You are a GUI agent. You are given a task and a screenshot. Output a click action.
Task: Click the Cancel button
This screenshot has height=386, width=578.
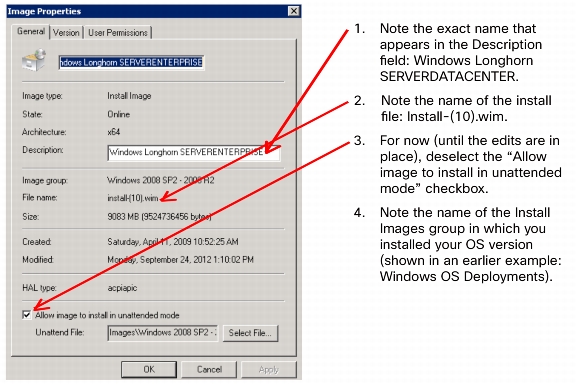coord(209,369)
